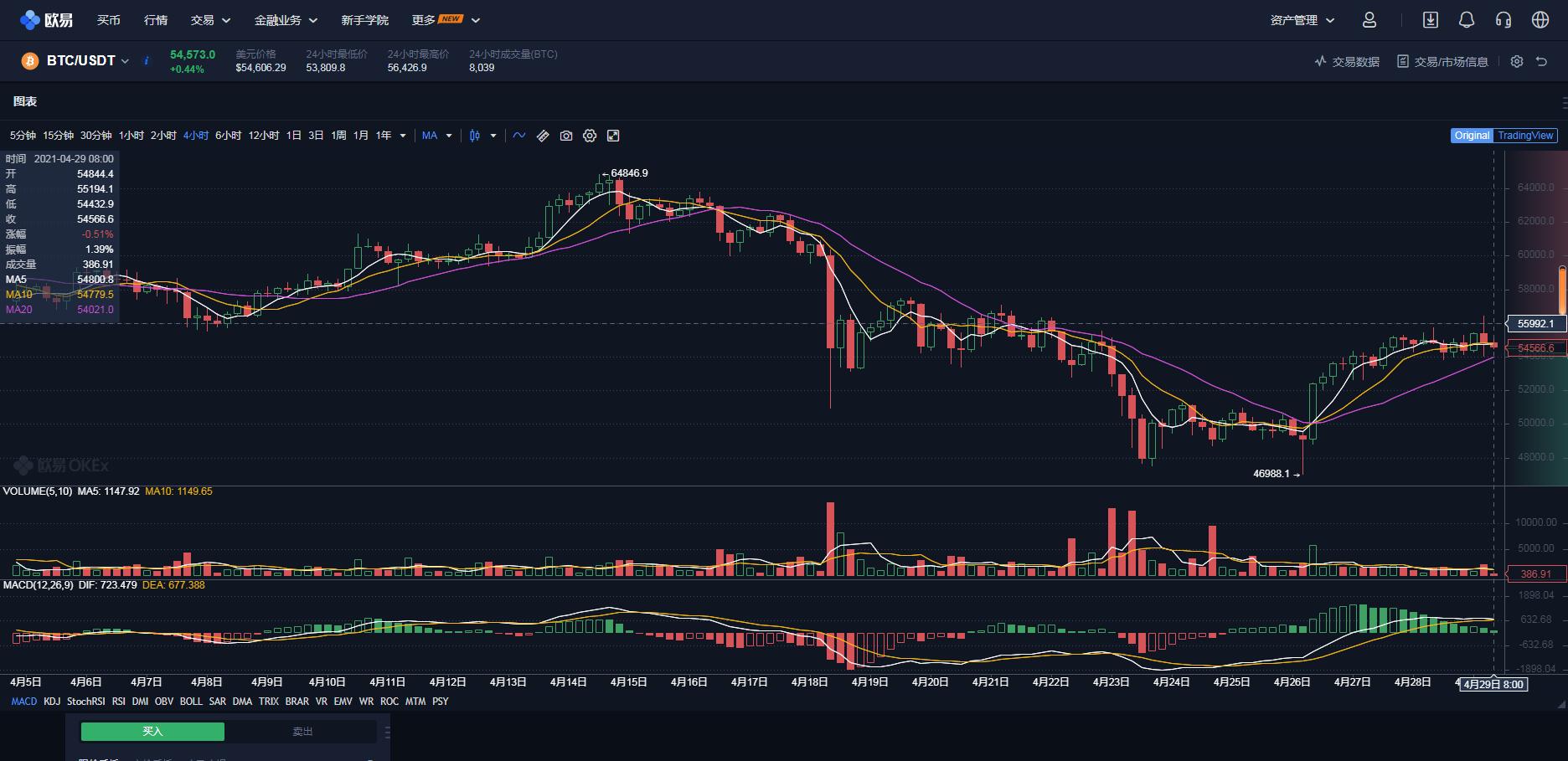Expand the 更多 menu

446,20
